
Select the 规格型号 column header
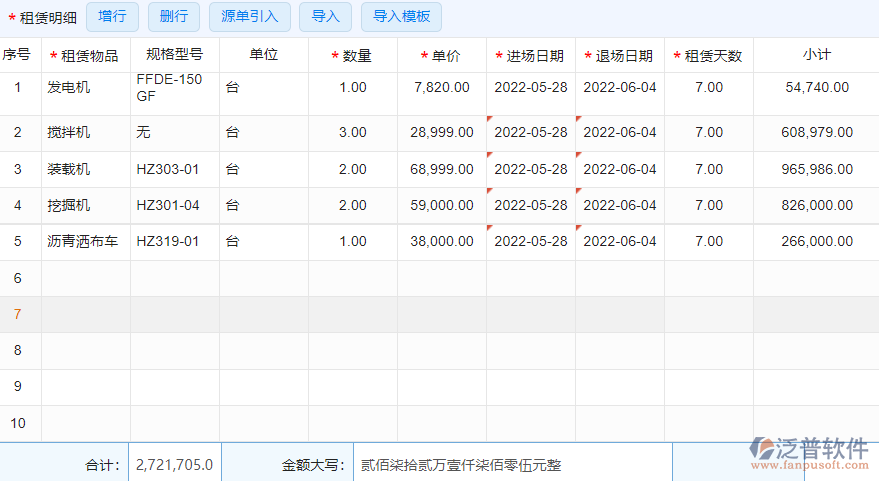tap(174, 55)
